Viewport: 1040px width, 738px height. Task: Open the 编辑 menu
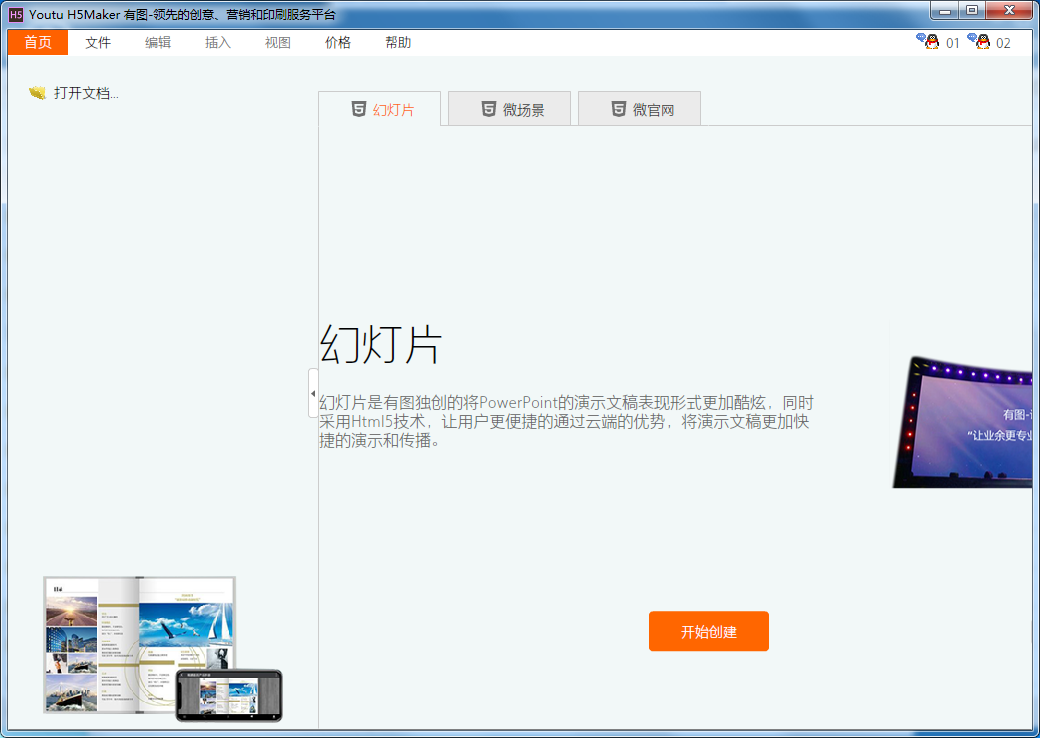(158, 42)
